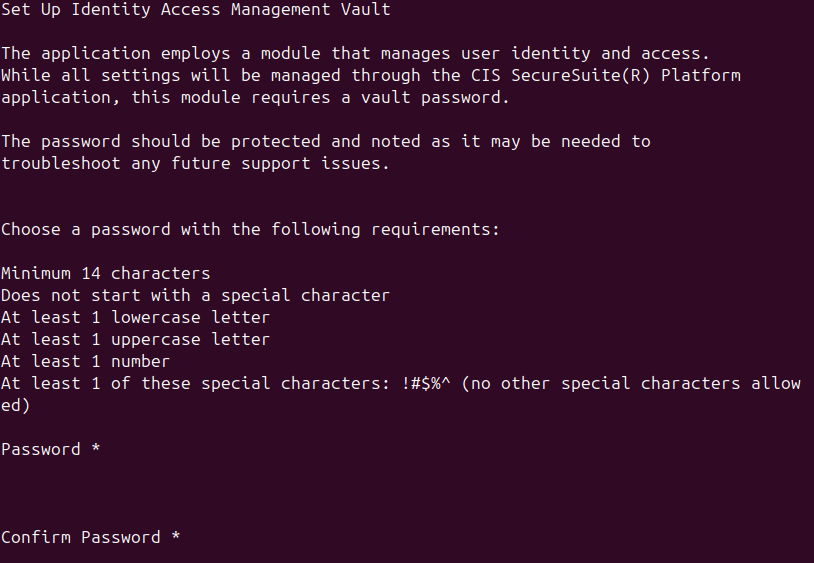This screenshot has width=814, height=563.
Task: Click the 'Does not start with a special character' line
Action: (x=195, y=296)
